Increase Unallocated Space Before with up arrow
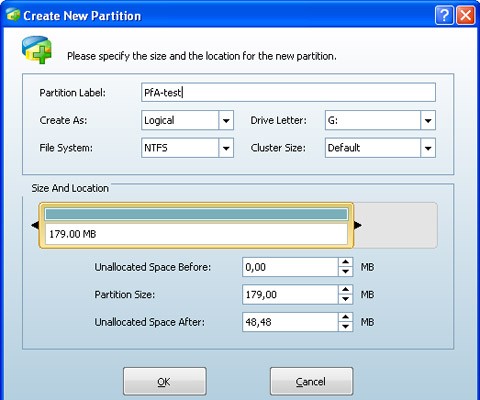480x400 pixels. (x=346, y=262)
